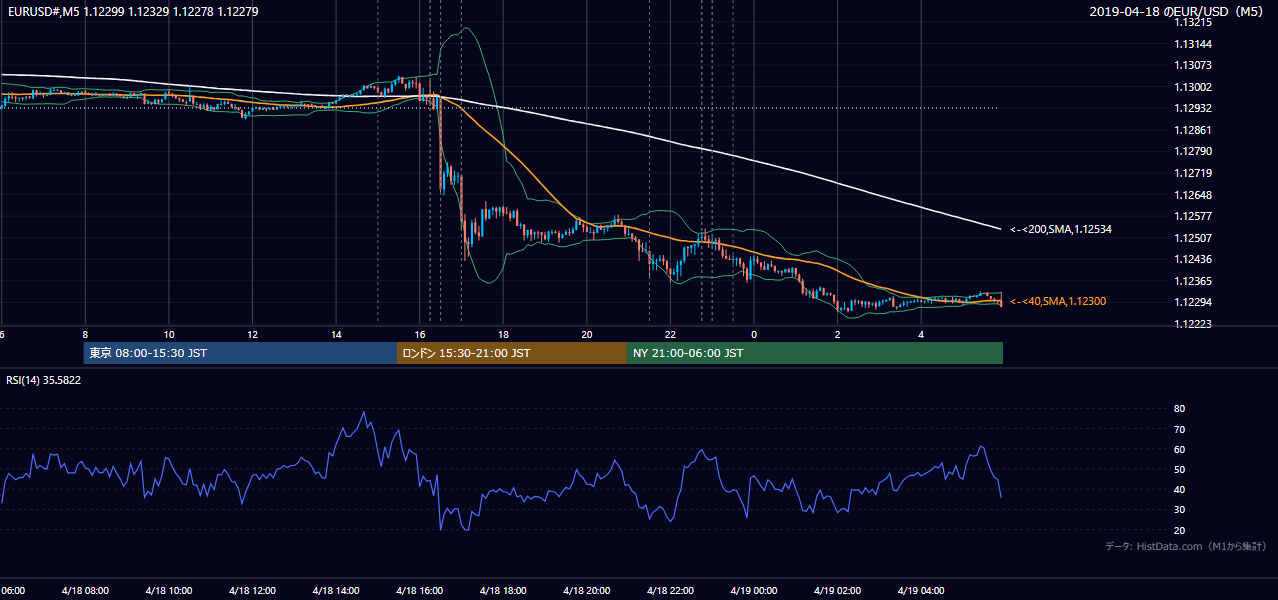Click the 40 SMA 1.12300 label
Viewport: 1278px width, 600px height.
click(x=1058, y=301)
